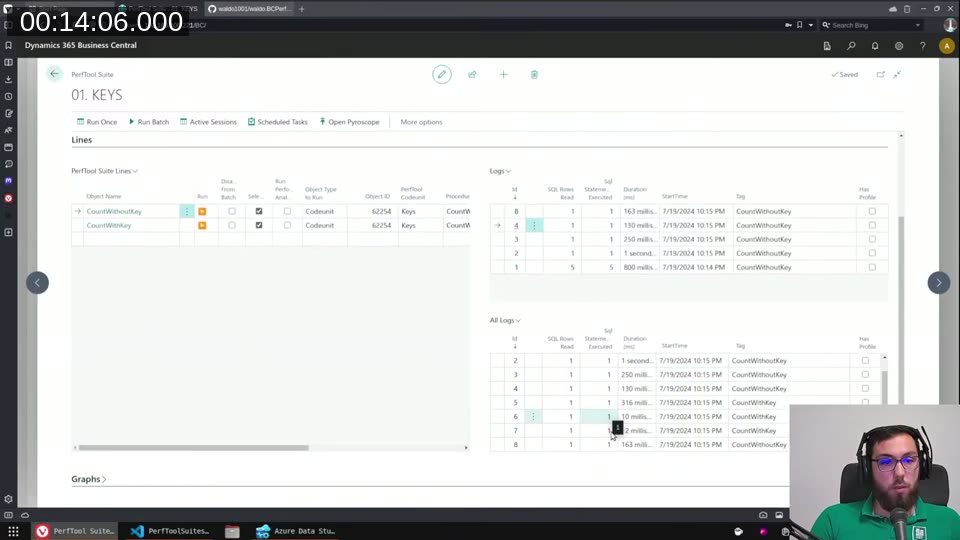The image size is (960, 540).
Task: Toggle Run Performance Analysis for CountWithoutKey
Action: (287, 211)
